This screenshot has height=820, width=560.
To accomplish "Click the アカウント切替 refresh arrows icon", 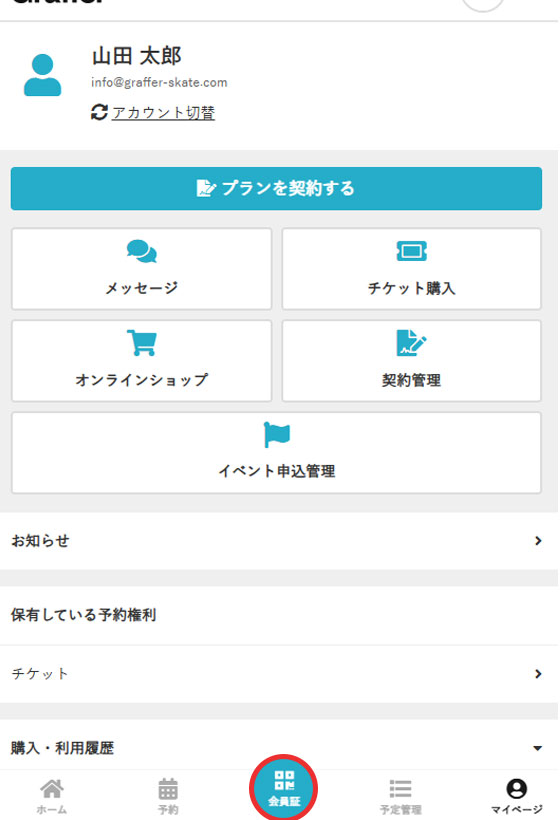I will [99, 112].
